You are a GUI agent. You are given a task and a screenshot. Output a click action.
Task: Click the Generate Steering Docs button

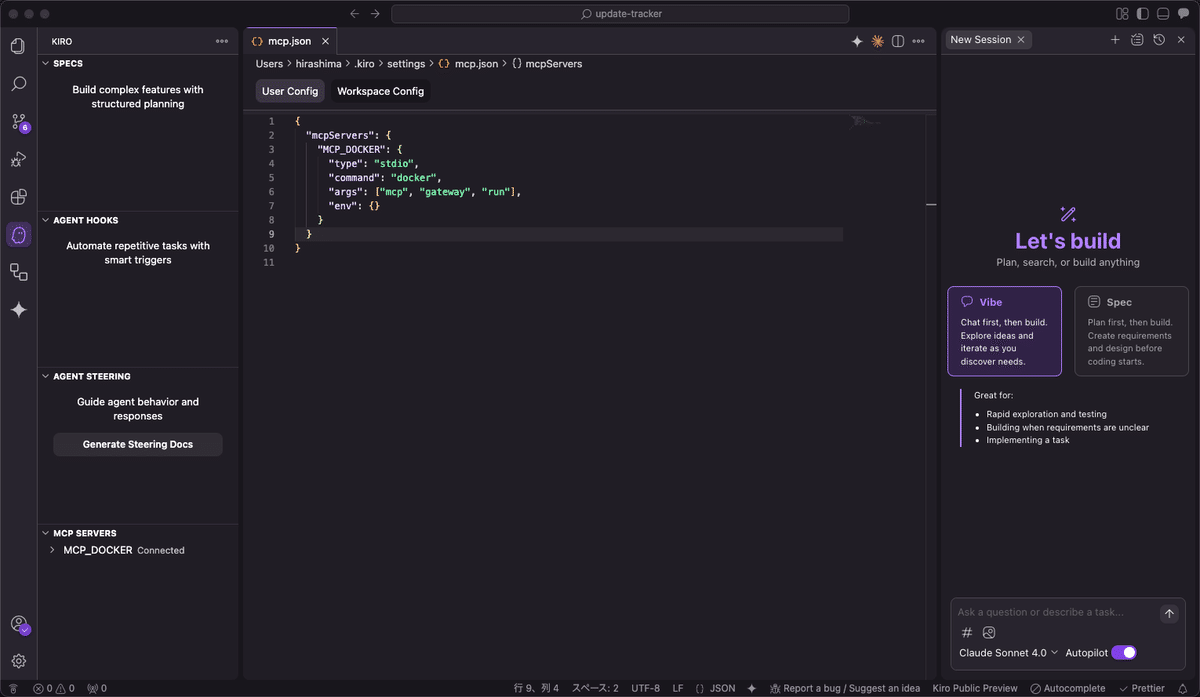(137, 444)
